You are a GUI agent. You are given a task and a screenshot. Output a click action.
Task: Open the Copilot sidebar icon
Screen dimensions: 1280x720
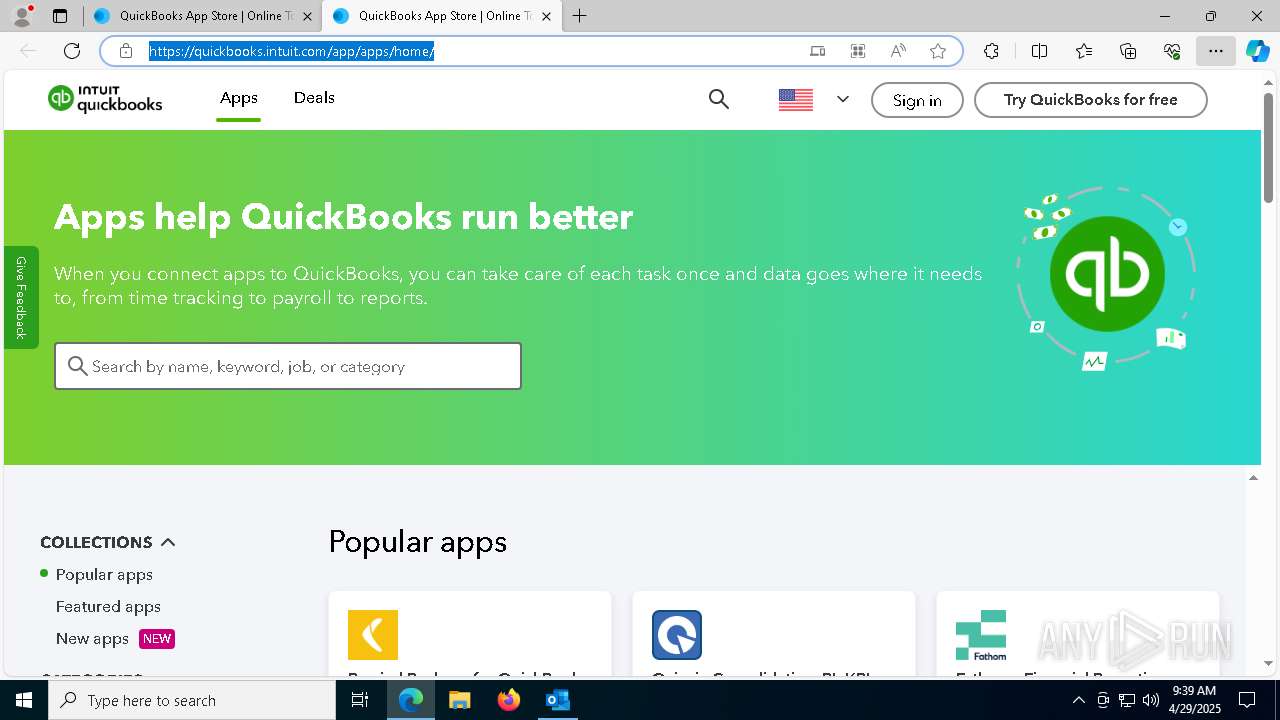tap(1258, 51)
